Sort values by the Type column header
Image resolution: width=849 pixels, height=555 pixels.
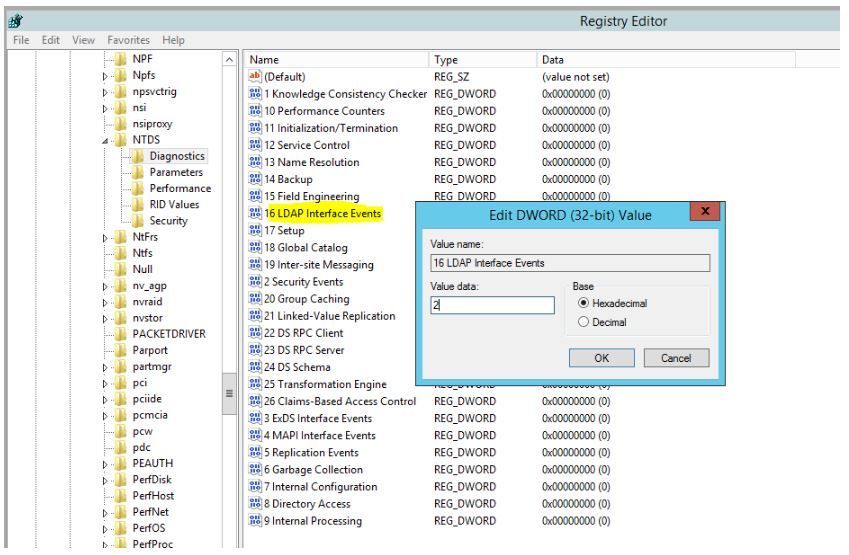tap(483, 60)
